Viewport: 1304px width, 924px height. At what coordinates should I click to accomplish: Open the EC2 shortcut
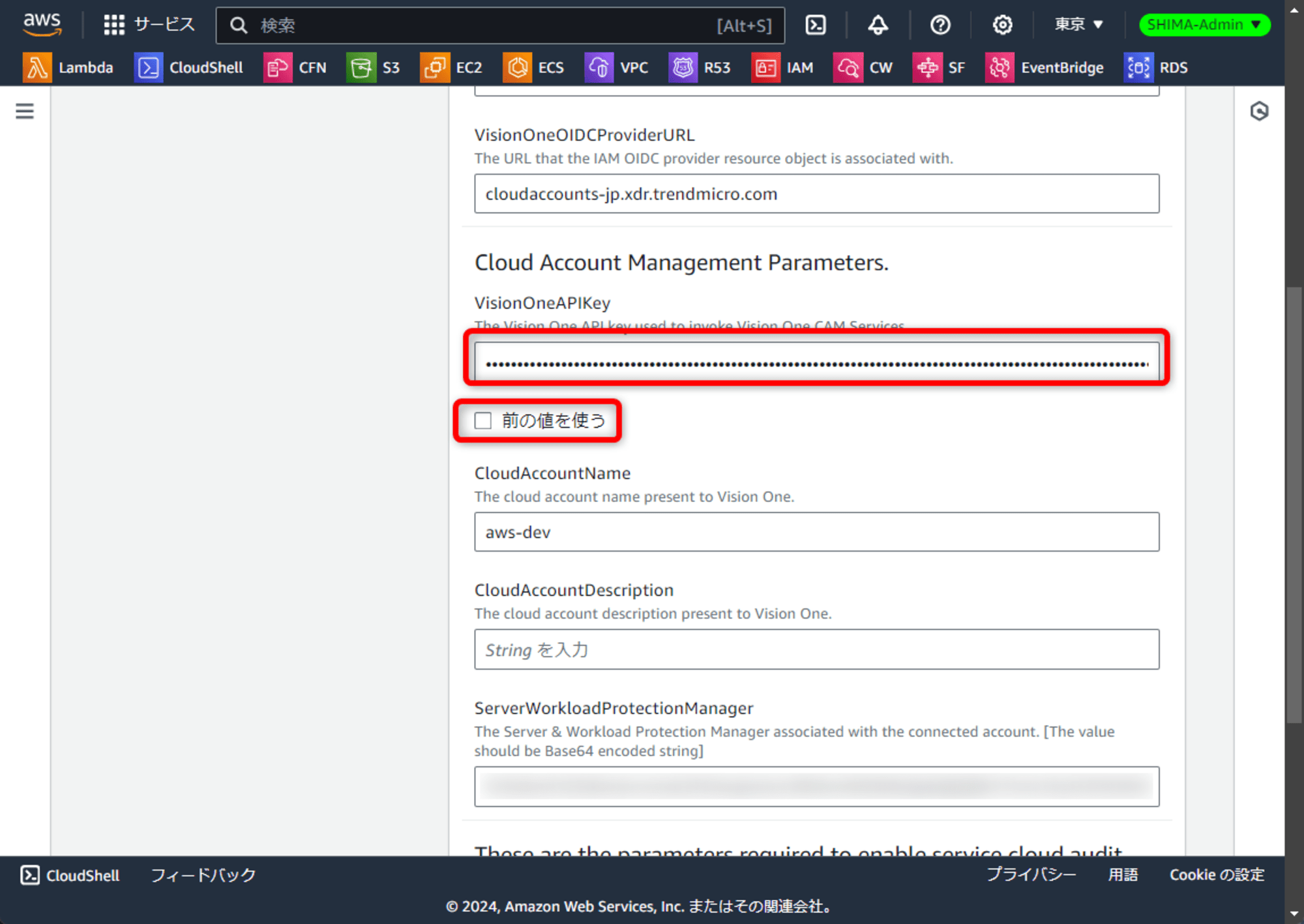(x=451, y=67)
